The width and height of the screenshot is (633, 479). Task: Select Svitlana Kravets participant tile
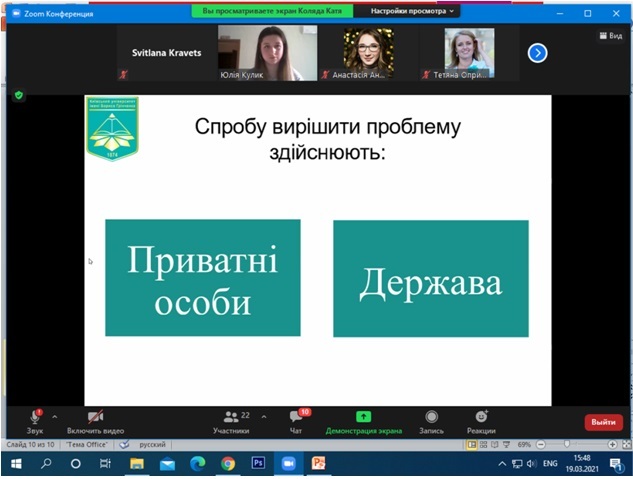pos(166,54)
